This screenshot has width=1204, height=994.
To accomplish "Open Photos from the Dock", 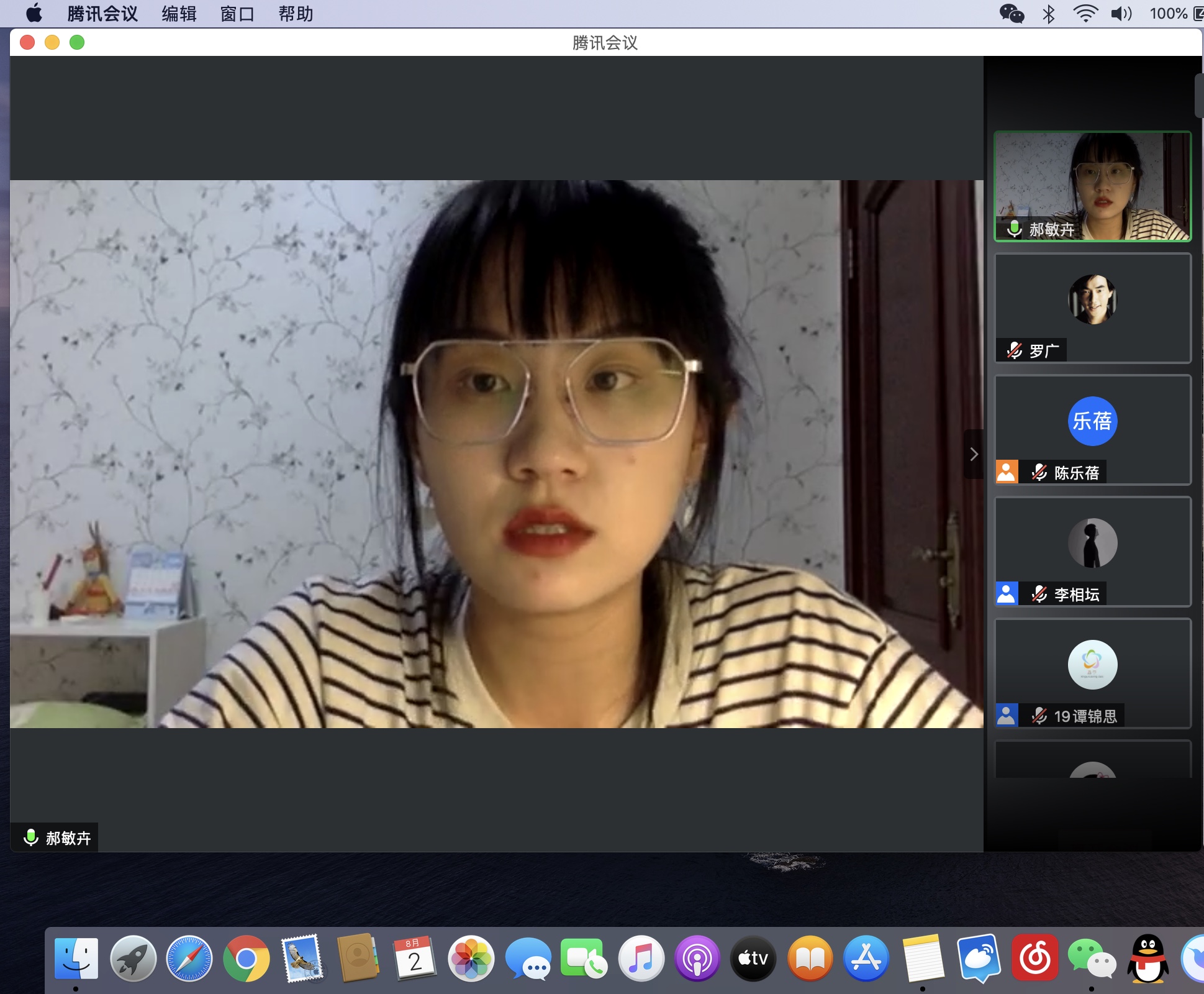I will (471, 959).
